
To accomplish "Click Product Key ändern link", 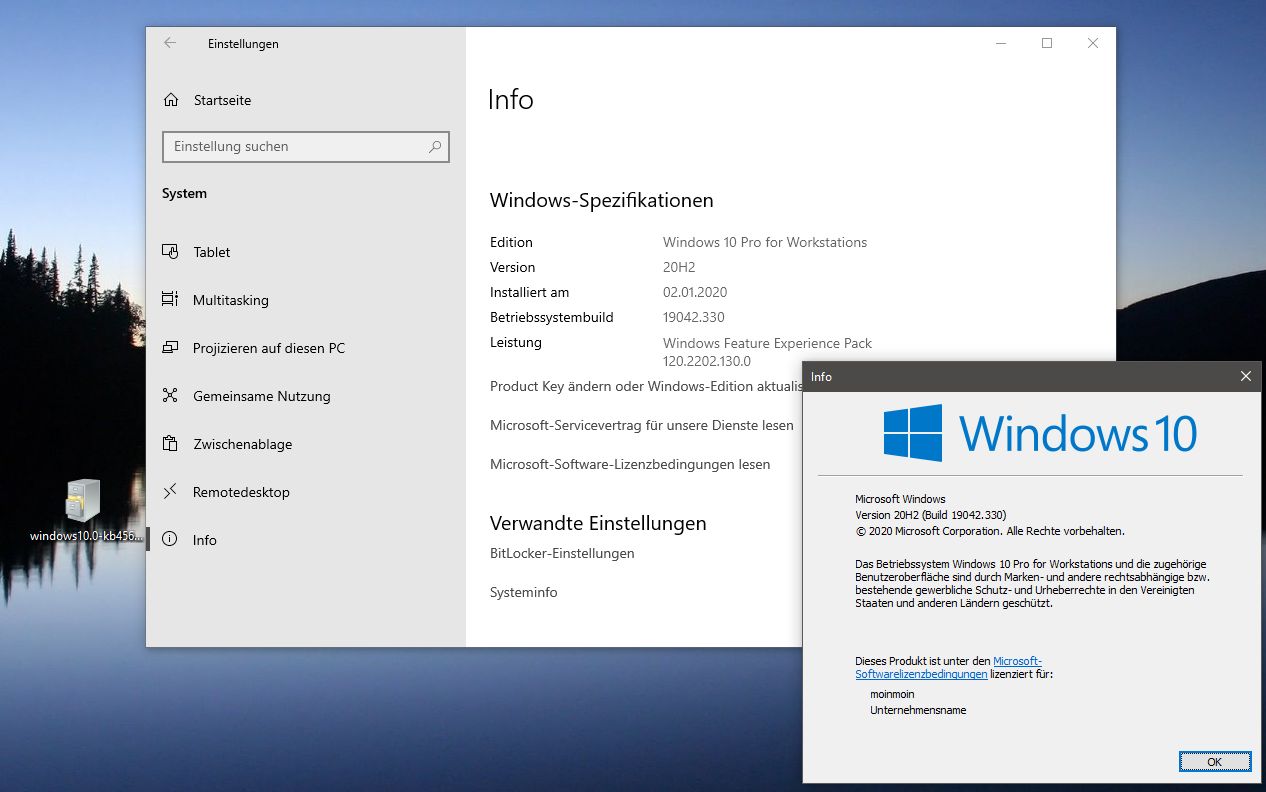I will [646, 386].
